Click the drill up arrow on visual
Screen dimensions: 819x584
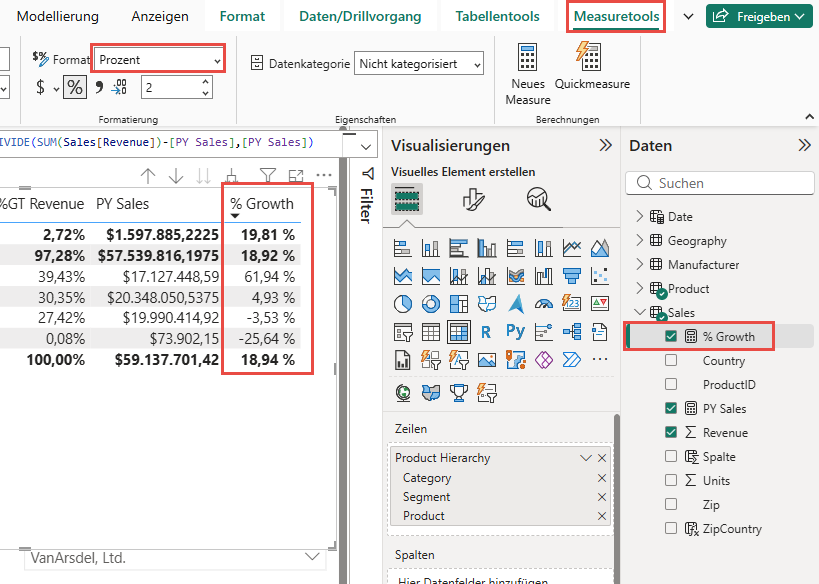click(x=148, y=176)
